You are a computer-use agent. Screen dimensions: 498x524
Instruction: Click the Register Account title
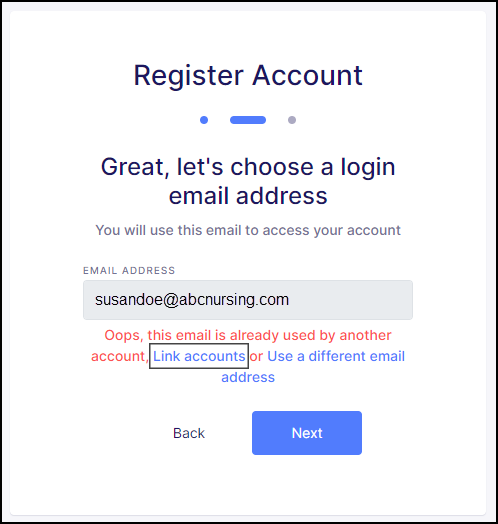[x=248, y=76]
